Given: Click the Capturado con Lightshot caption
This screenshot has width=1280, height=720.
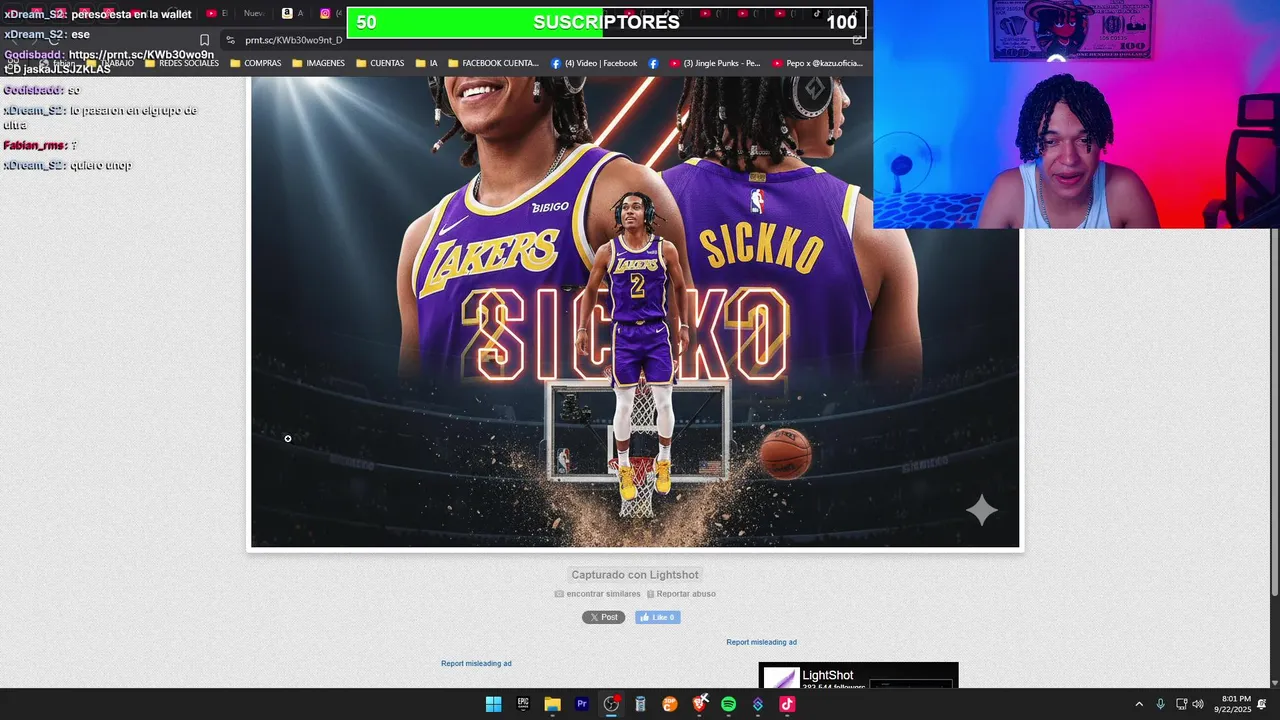Looking at the screenshot, I should [x=635, y=575].
